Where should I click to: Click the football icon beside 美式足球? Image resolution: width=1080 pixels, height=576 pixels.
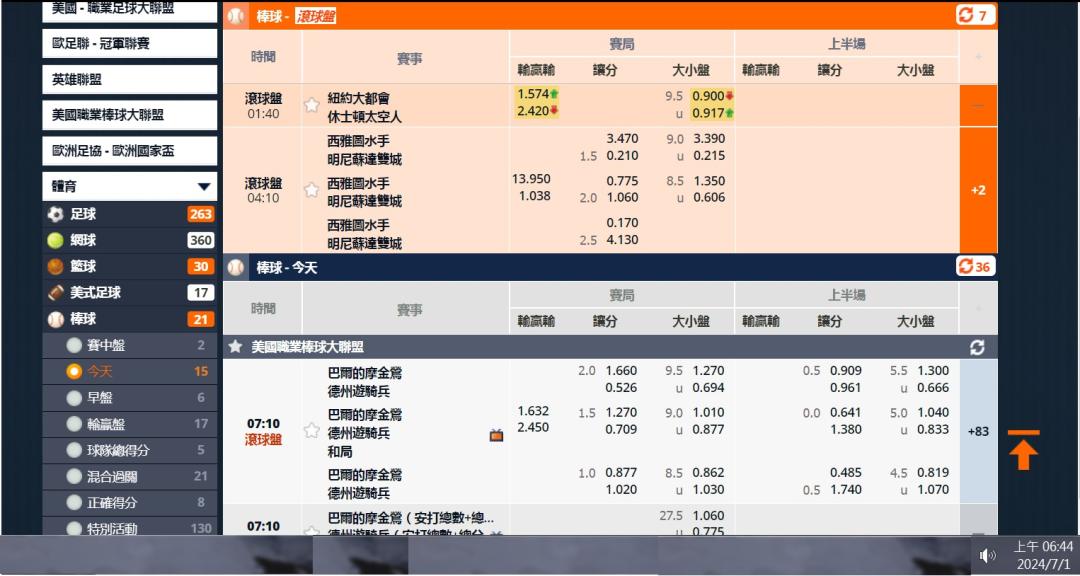pos(55,293)
